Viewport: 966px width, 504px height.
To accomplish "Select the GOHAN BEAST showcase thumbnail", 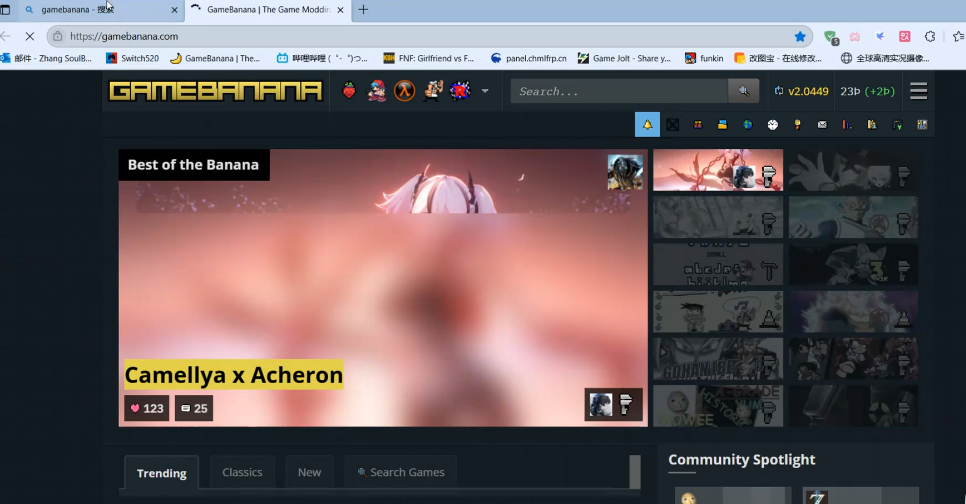I will [x=718, y=359].
